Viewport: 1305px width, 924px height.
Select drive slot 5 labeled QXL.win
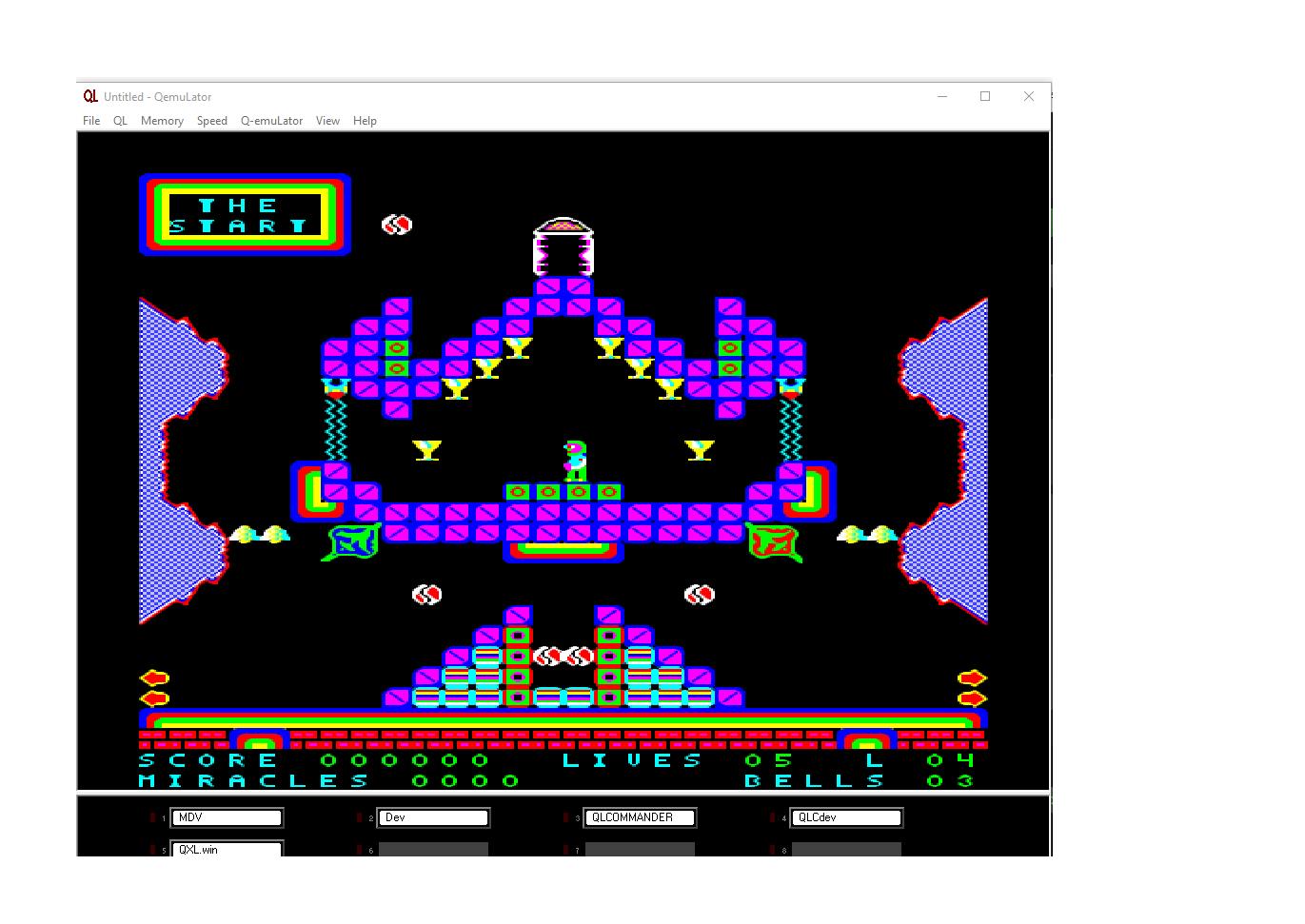click(x=227, y=849)
